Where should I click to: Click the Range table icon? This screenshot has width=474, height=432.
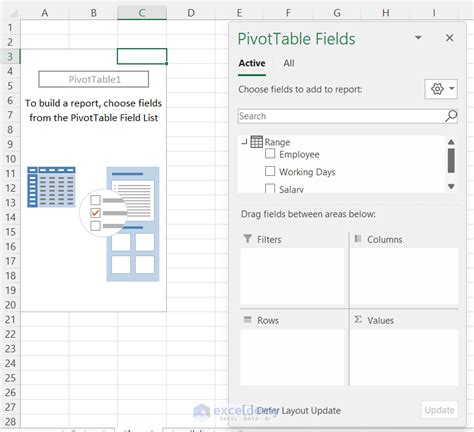click(256, 142)
